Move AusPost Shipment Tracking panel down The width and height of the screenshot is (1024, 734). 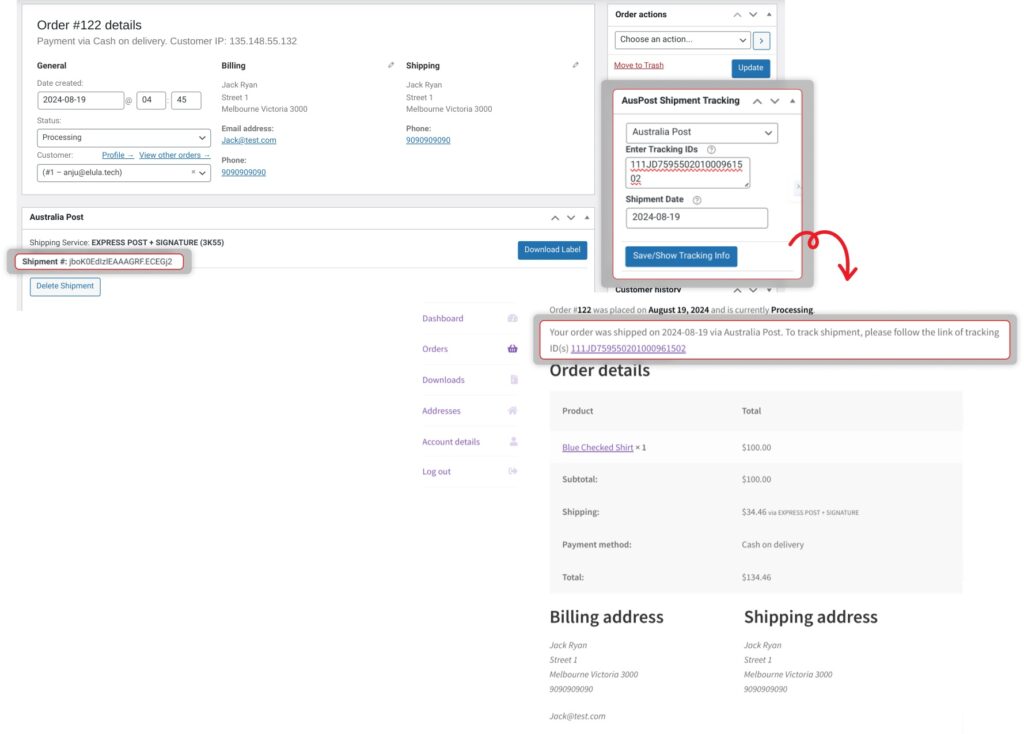775,101
